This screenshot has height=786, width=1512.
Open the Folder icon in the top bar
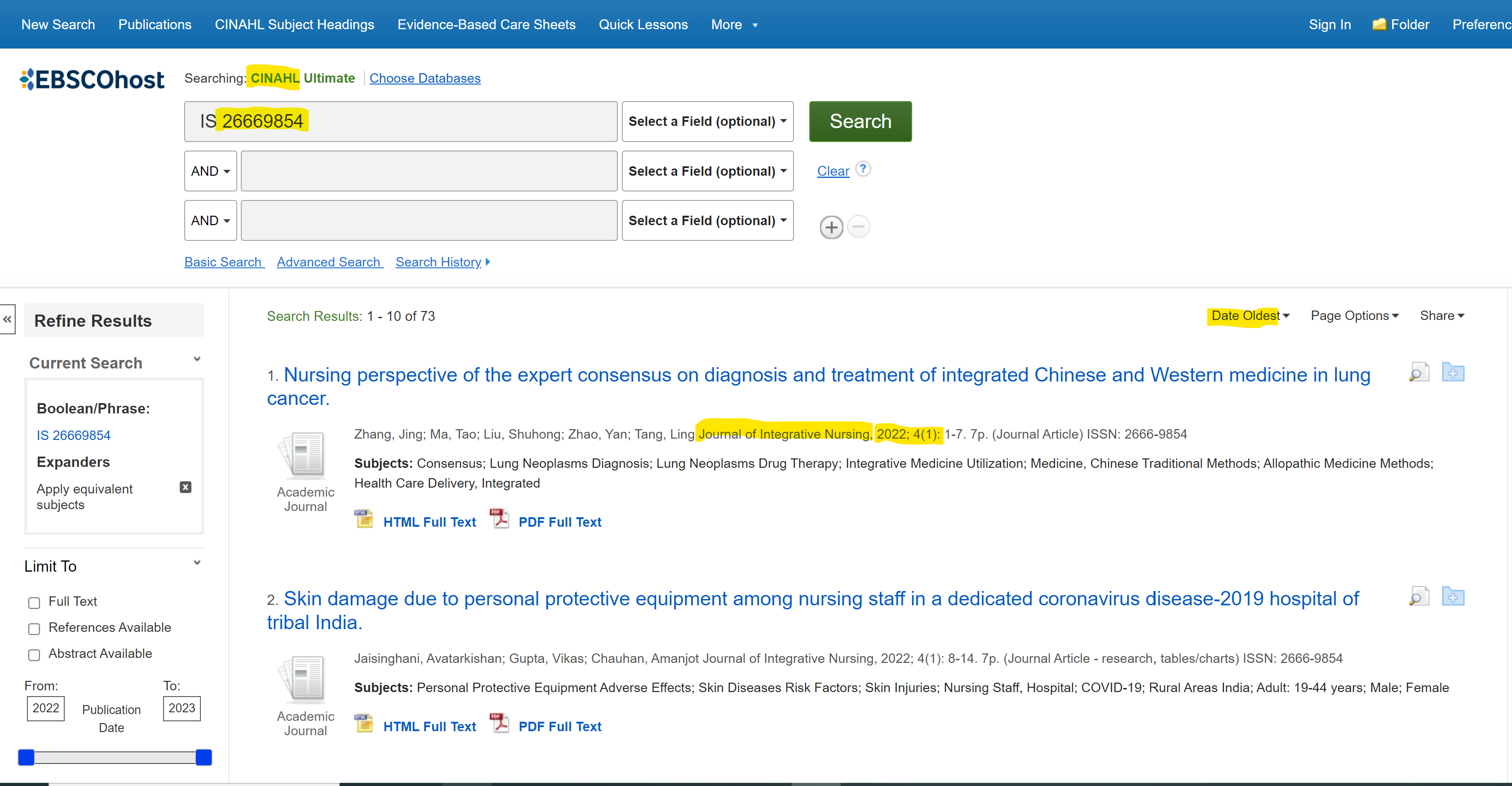click(1379, 24)
